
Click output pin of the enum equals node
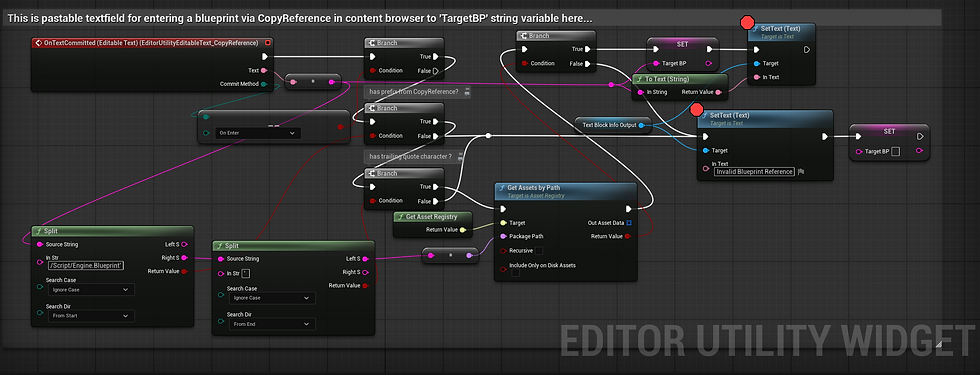tap(341, 127)
